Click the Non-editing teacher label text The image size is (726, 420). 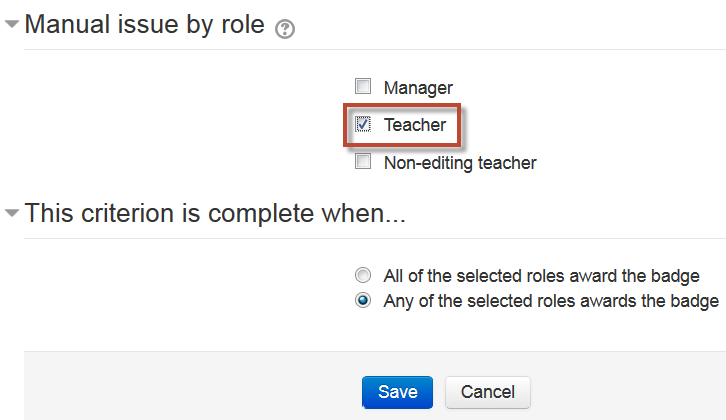(460, 163)
